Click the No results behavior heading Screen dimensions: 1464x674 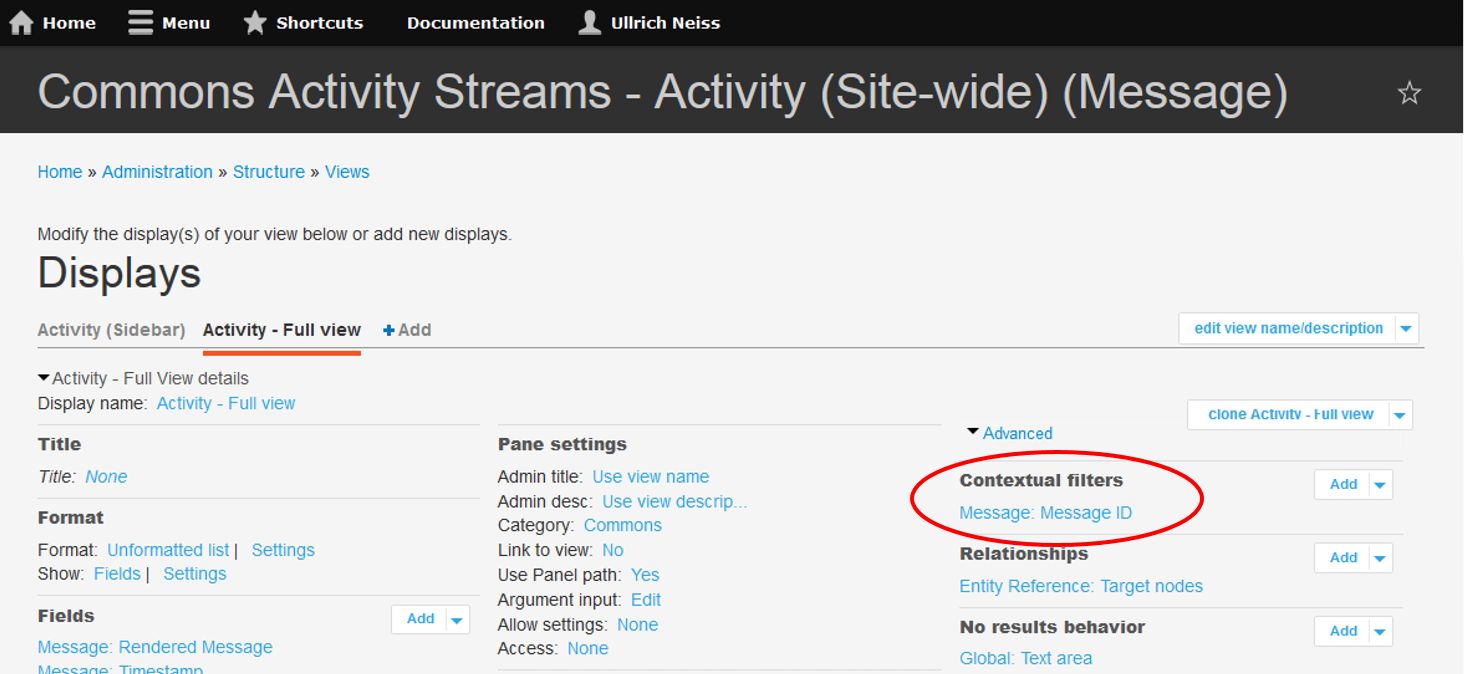point(1052,627)
